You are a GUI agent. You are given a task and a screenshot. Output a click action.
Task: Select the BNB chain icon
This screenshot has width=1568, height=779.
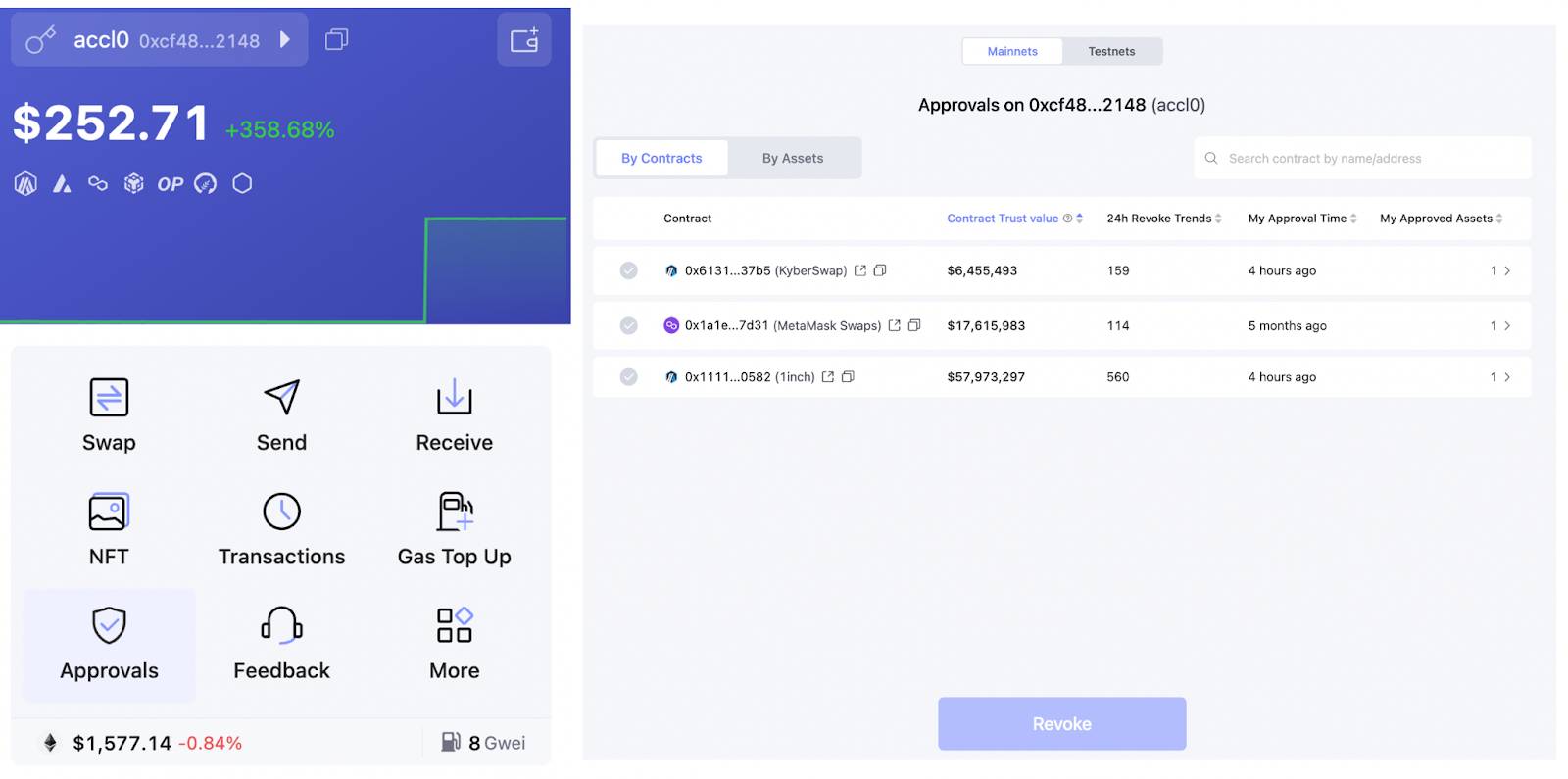[x=134, y=183]
